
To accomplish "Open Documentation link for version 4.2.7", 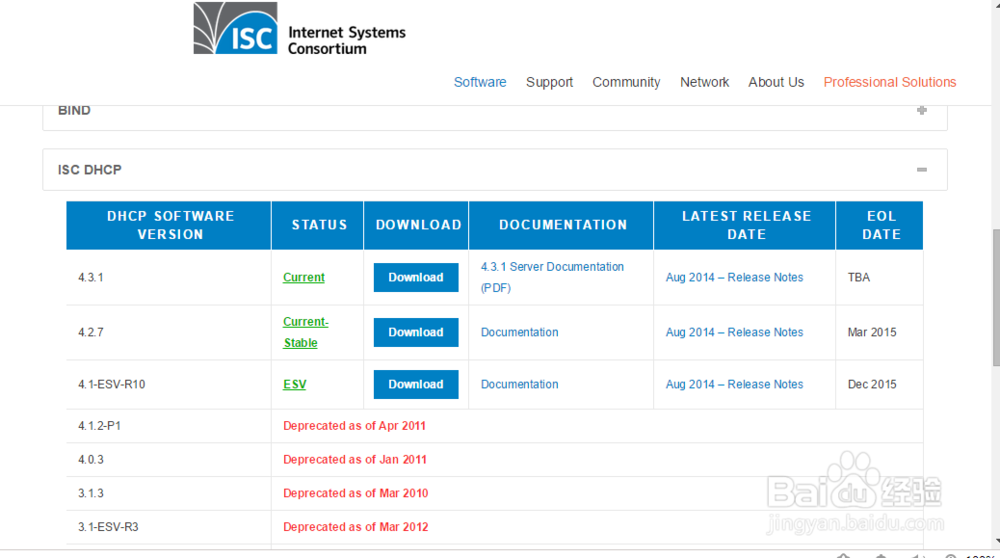I will pos(519,332).
